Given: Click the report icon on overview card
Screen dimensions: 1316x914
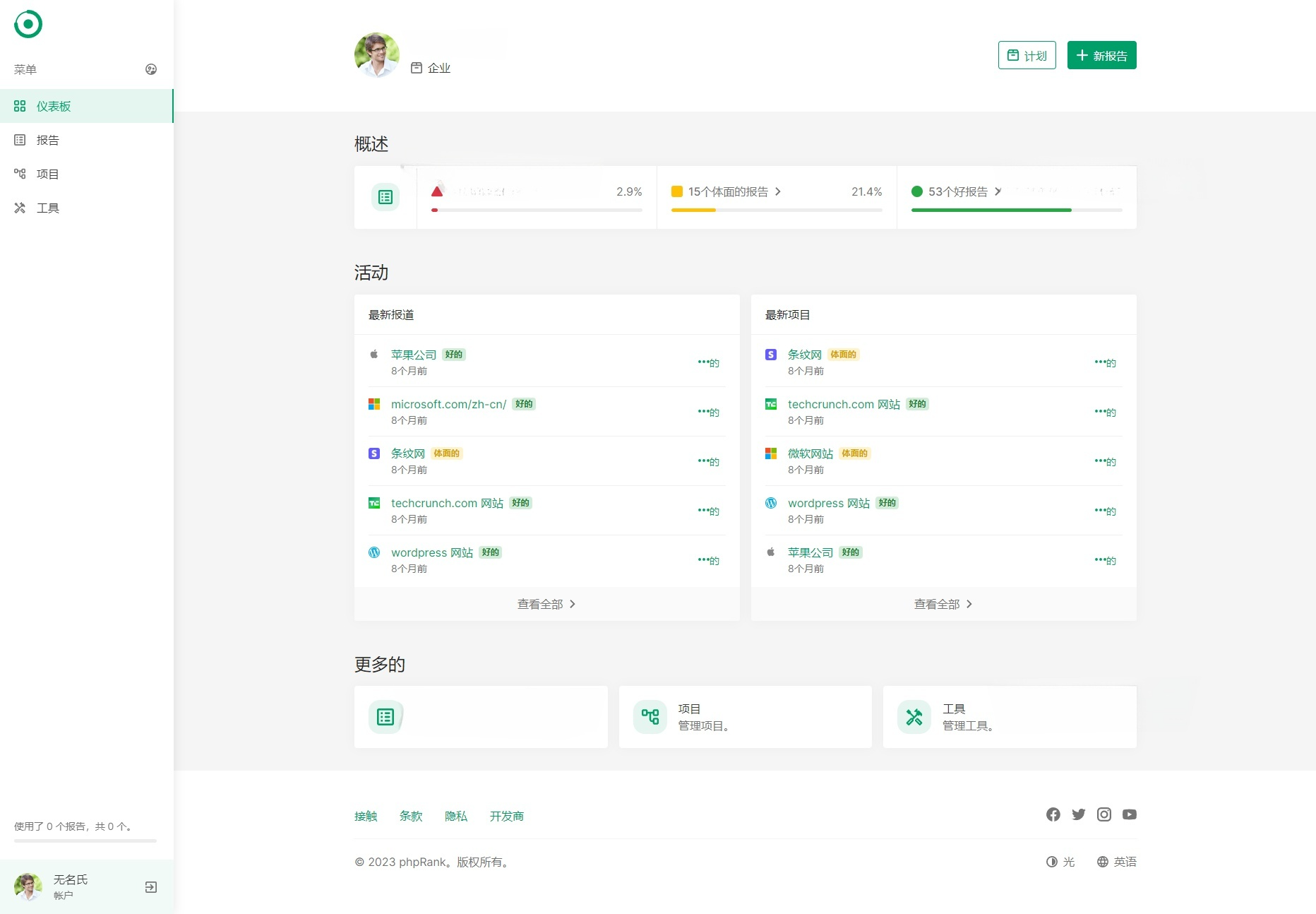Looking at the screenshot, I should click(x=385, y=197).
